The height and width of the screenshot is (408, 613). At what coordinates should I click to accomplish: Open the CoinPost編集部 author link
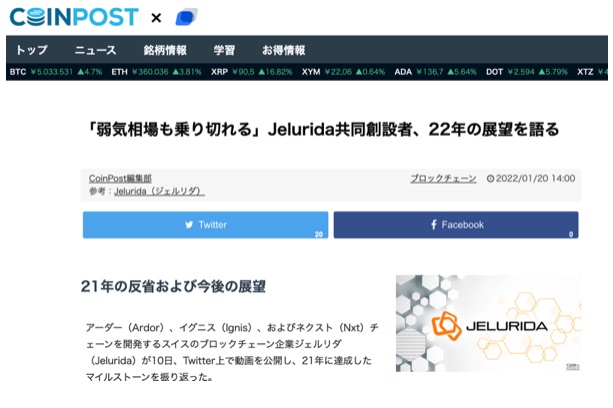120,178
